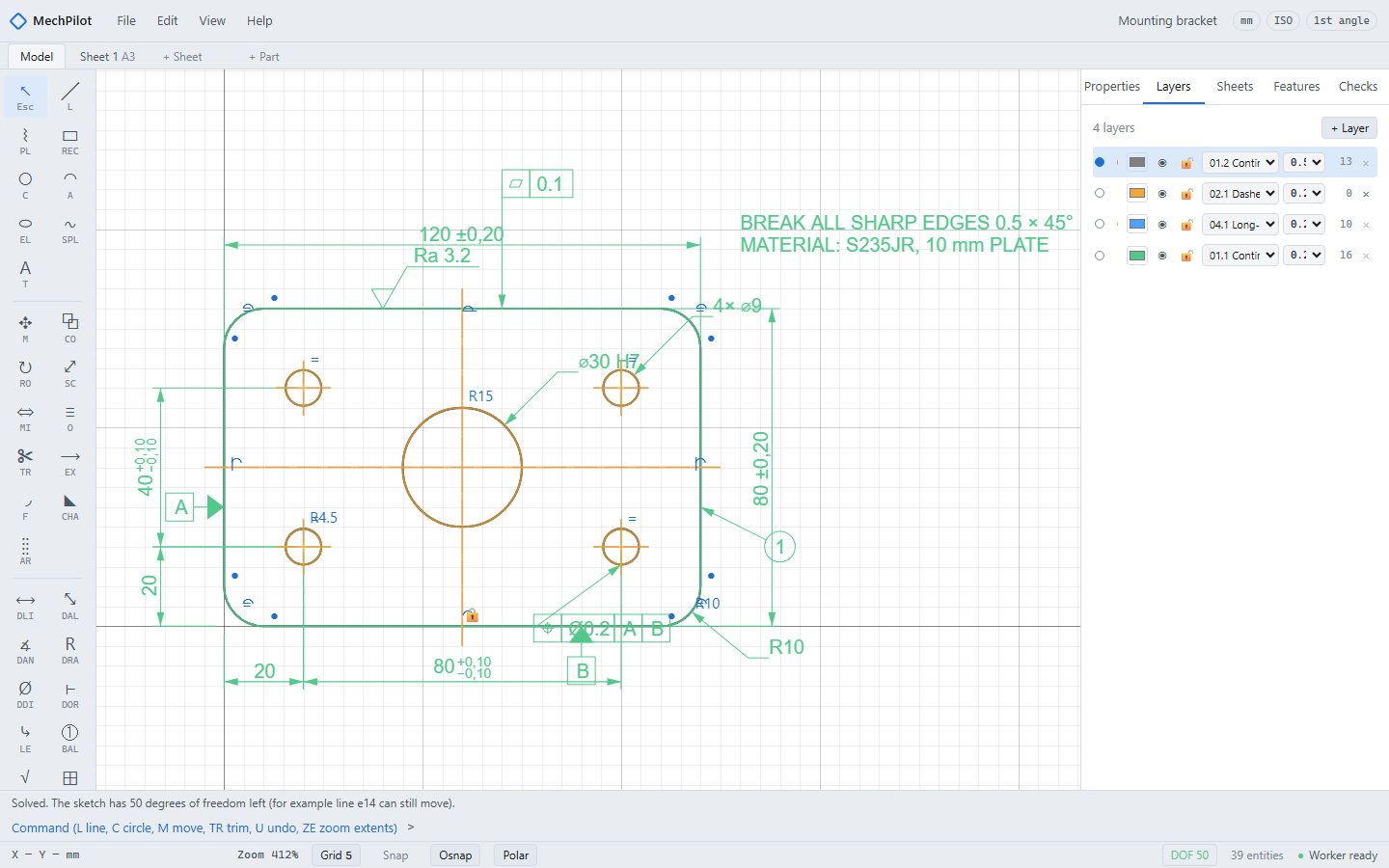Select the Esc pointer selection tool

click(x=25, y=96)
